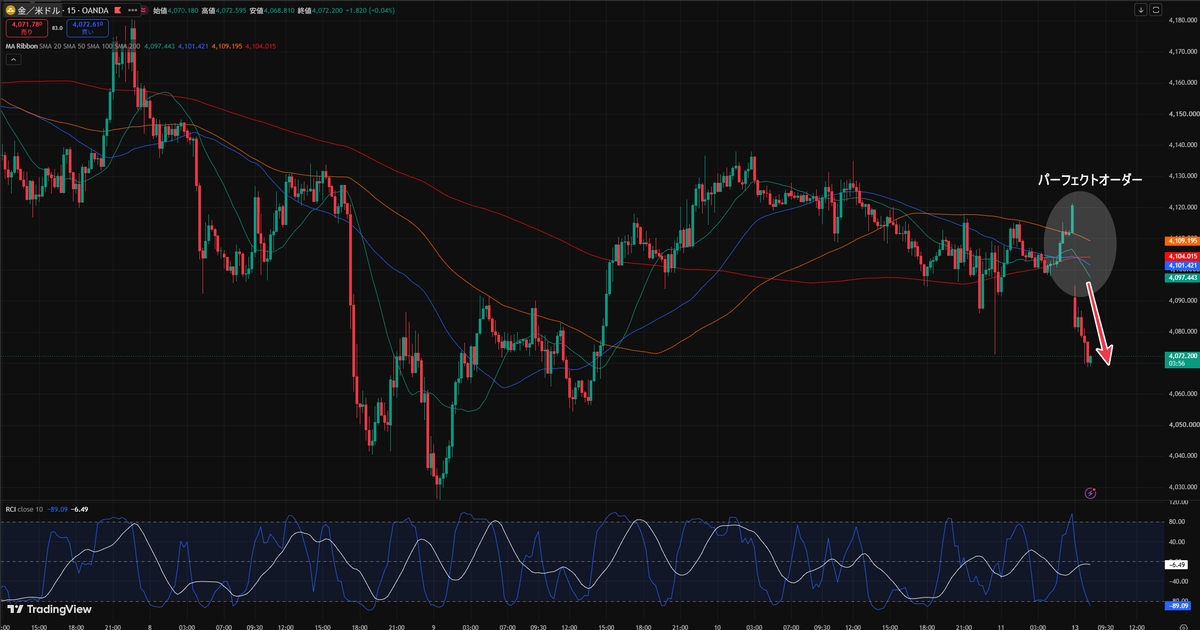The height and width of the screenshot is (630, 1200).
Task: Click the green SMA value 4,097.443 in the legend
Action: 160,46
